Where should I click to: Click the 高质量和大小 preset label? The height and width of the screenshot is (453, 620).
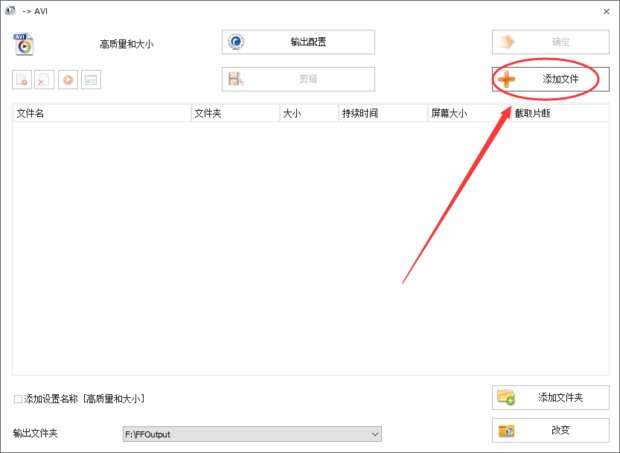pyautogui.click(x=126, y=44)
